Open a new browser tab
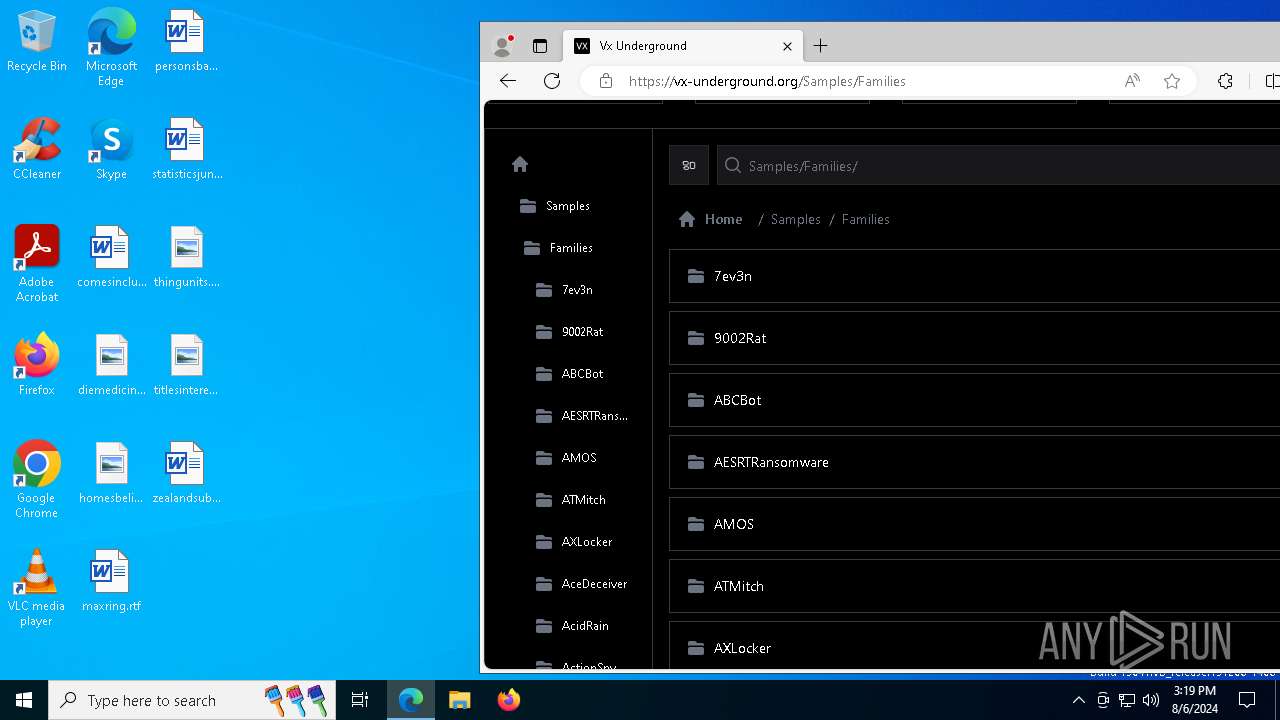Viewport: 1280px width, 720px height. point(821,46)
